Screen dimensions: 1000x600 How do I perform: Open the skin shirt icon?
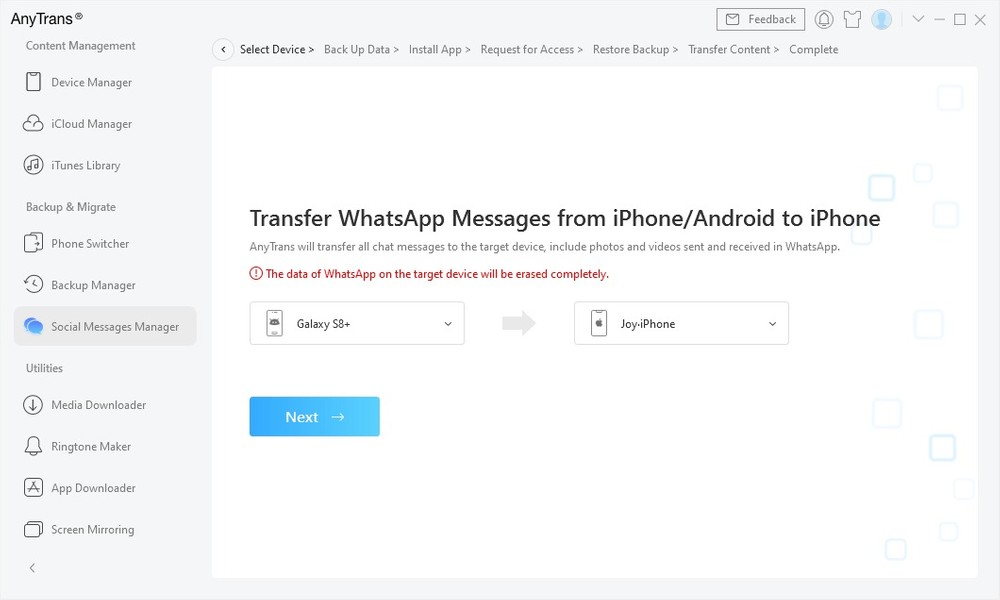(853, 20)
